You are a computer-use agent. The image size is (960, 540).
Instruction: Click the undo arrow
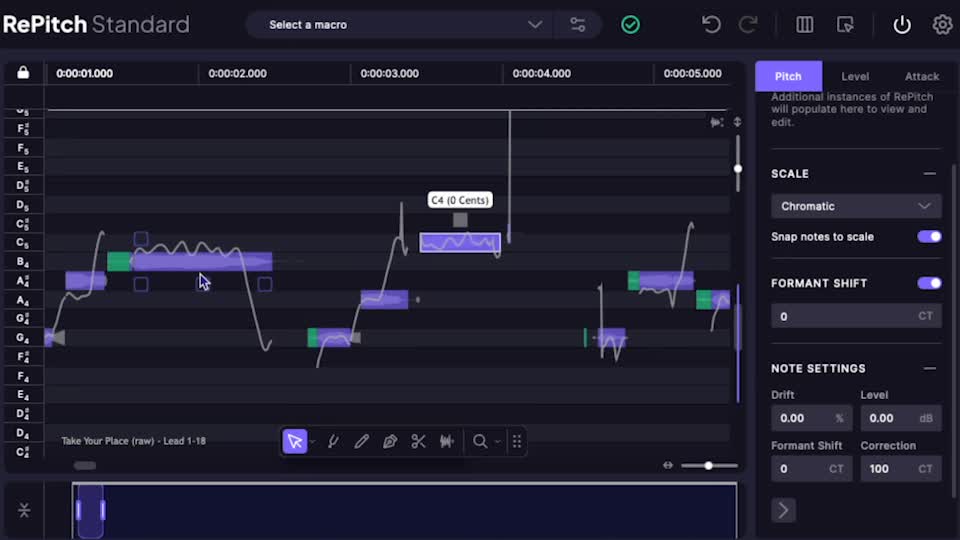click(x=711, y=25)
